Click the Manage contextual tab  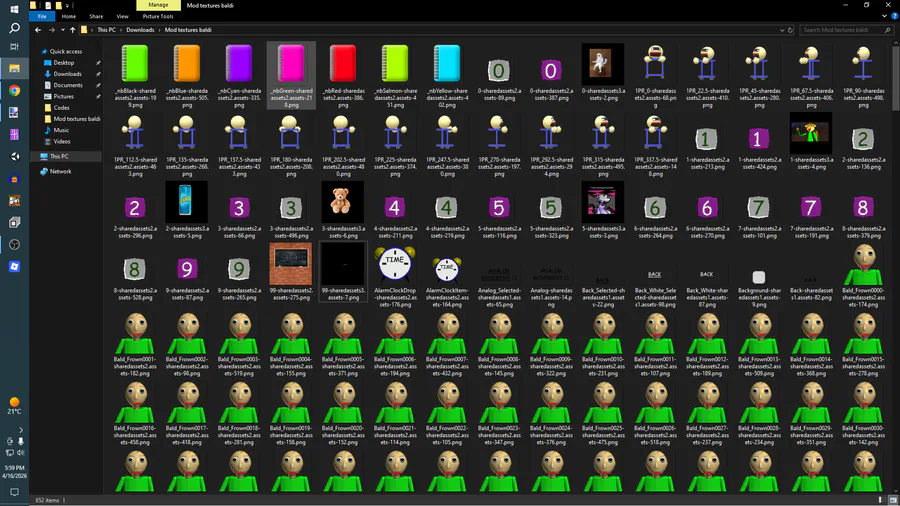[158, 5]
